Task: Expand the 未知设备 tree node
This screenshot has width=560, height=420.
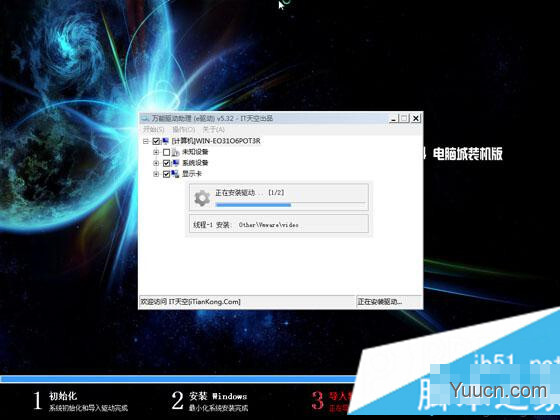Action: (x=156, y=152)
